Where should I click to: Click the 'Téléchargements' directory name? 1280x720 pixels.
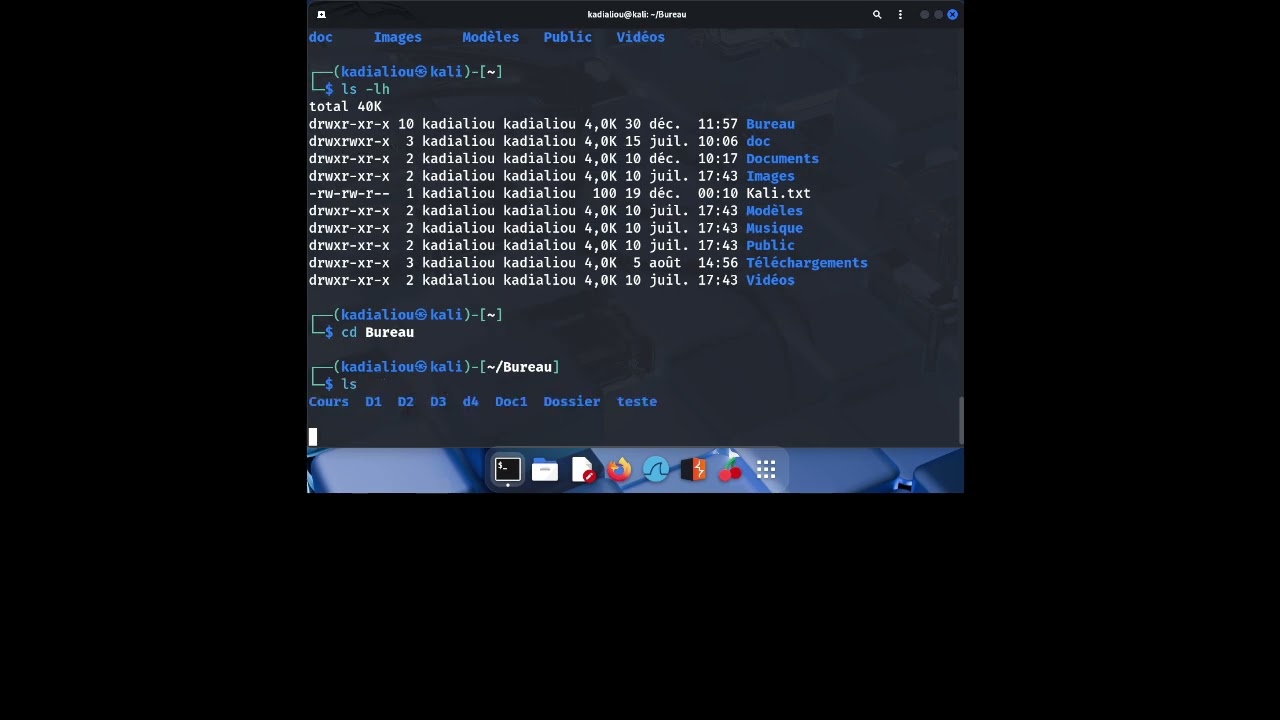(807, 263)
